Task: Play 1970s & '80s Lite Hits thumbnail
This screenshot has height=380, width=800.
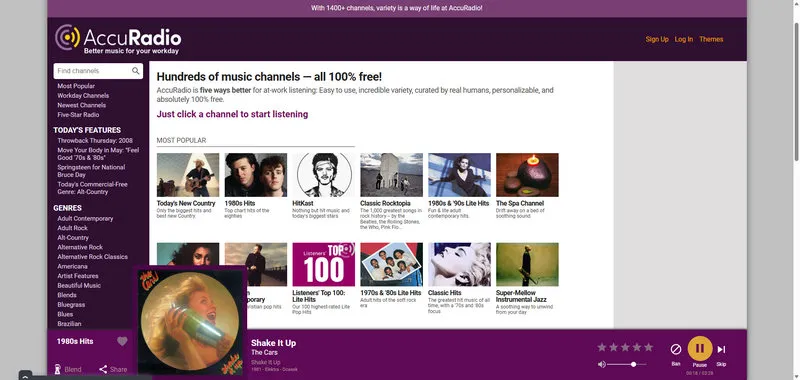Action: point(391,264)
